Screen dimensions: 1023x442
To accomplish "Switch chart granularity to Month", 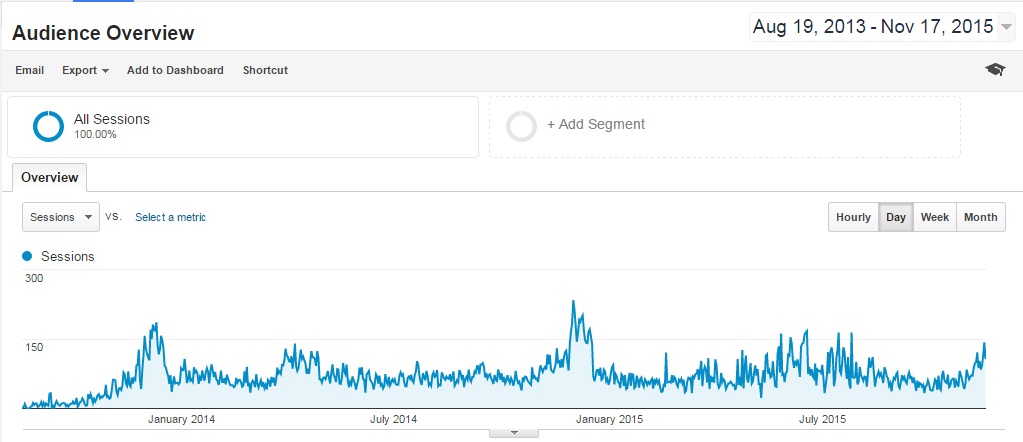I will pyautogui.click(x=981, y=217).
